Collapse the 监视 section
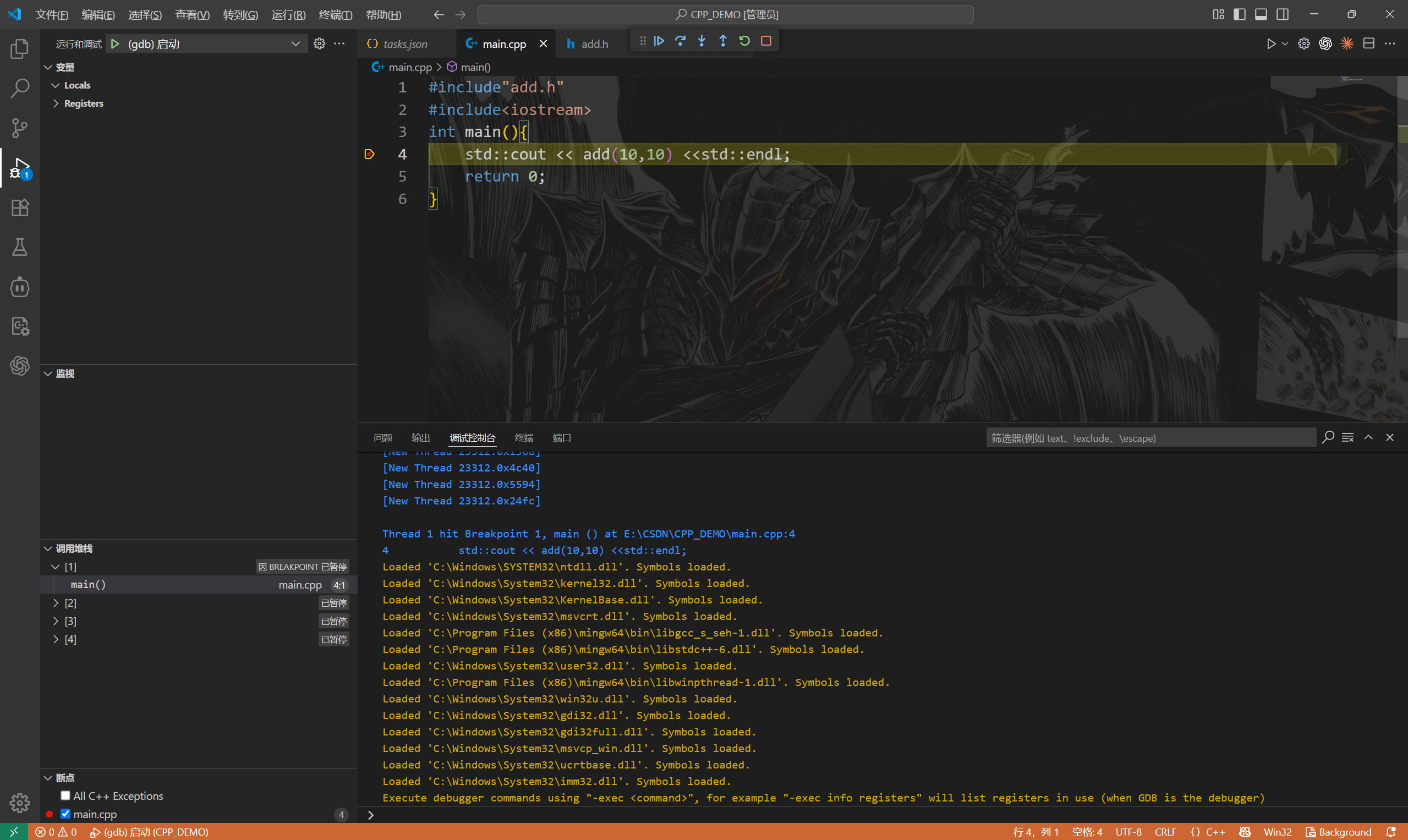Viewport: 1408px width, 840px height. pos(48,374)
